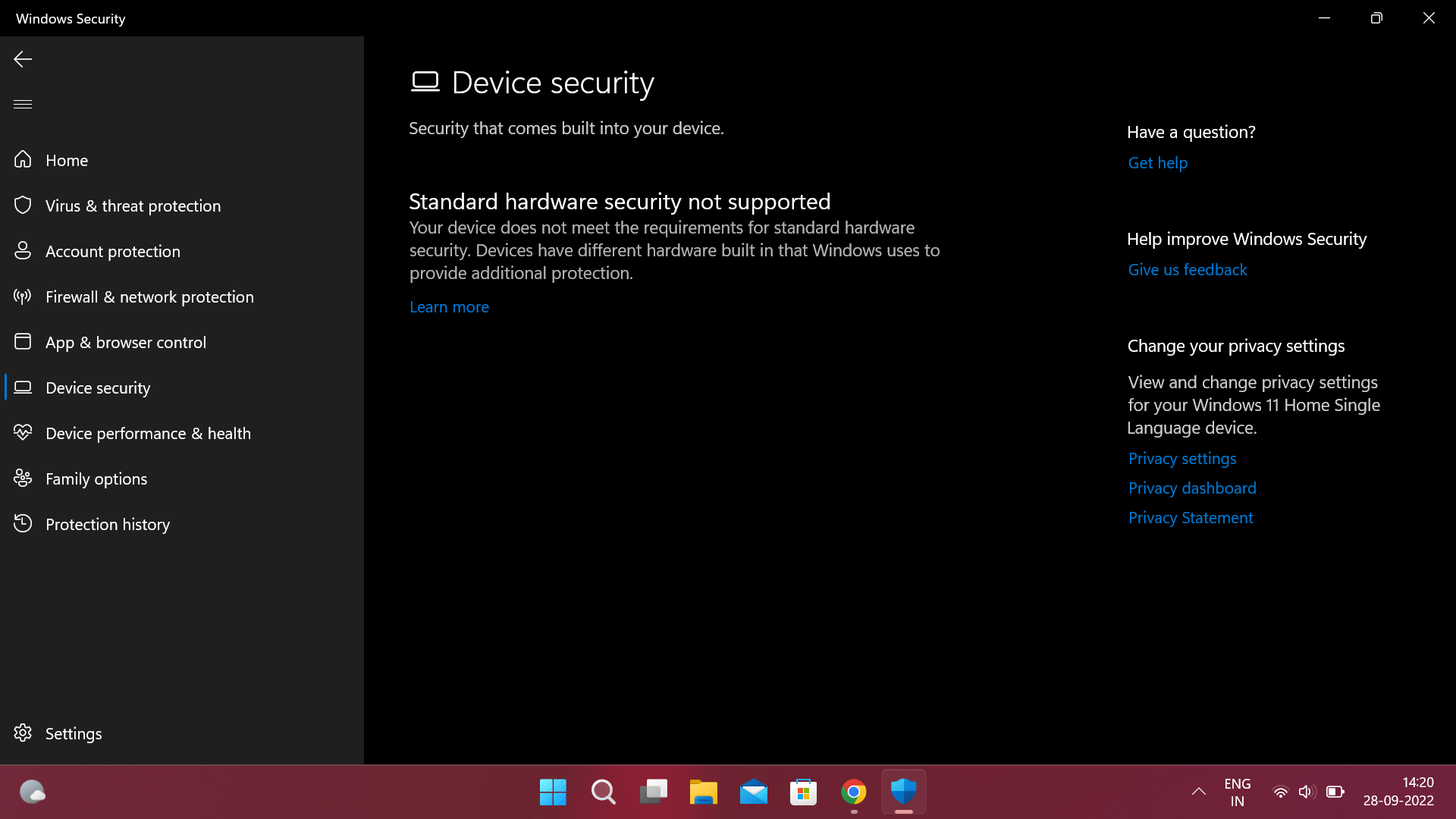The width and height of the screenshot is (1456, 819).
Task: Select the Device security menu item
Action: 98,388
